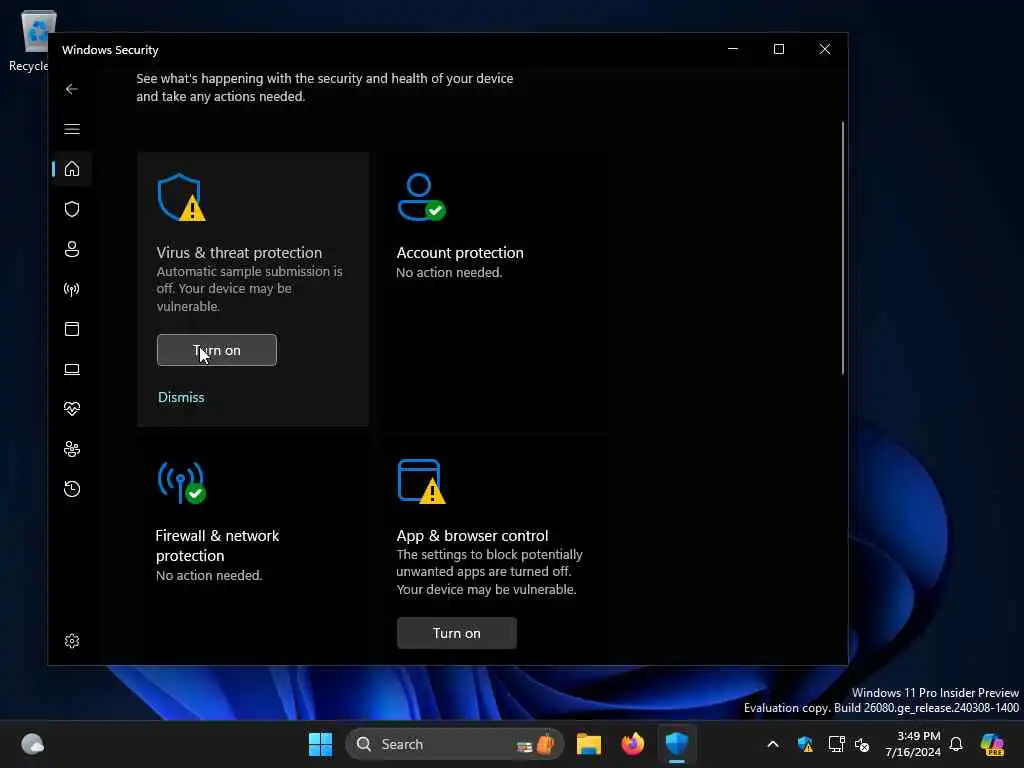The width and height of the screenshot is (1024, 768).
Task: Turn on automatic sample submission
Action: click(x=217, y=350)
